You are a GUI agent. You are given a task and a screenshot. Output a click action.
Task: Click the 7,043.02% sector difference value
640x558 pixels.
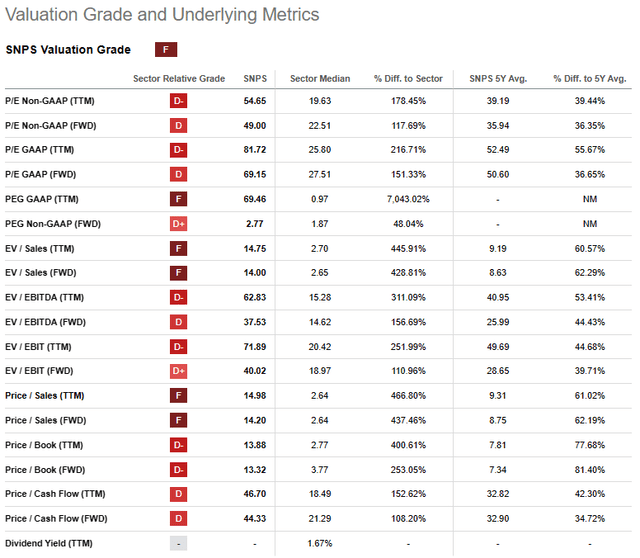(x=408, y=199)
